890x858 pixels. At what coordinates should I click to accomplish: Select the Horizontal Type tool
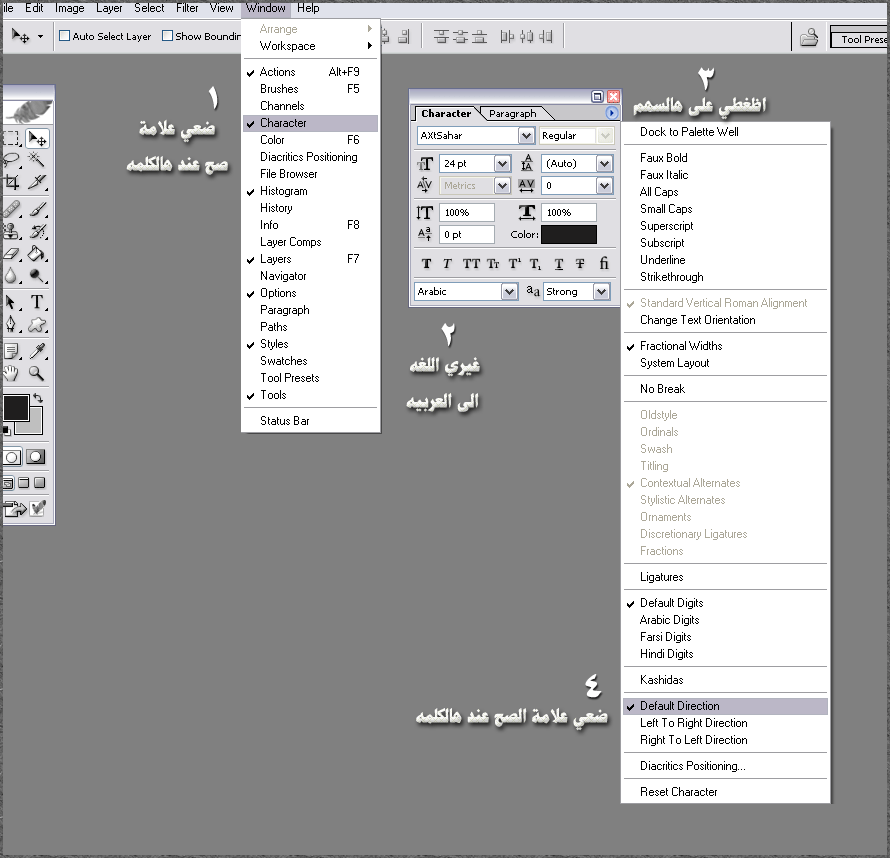(38, 302)
